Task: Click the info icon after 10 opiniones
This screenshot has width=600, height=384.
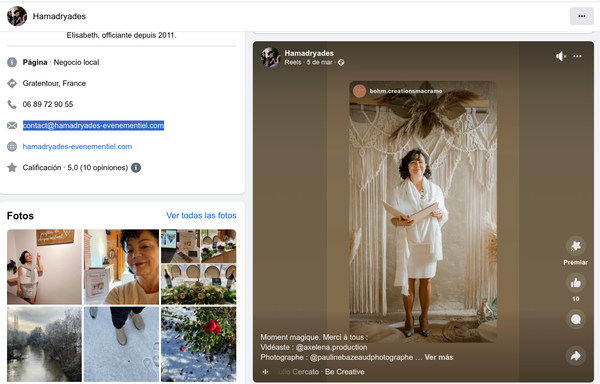Action: 136,168
